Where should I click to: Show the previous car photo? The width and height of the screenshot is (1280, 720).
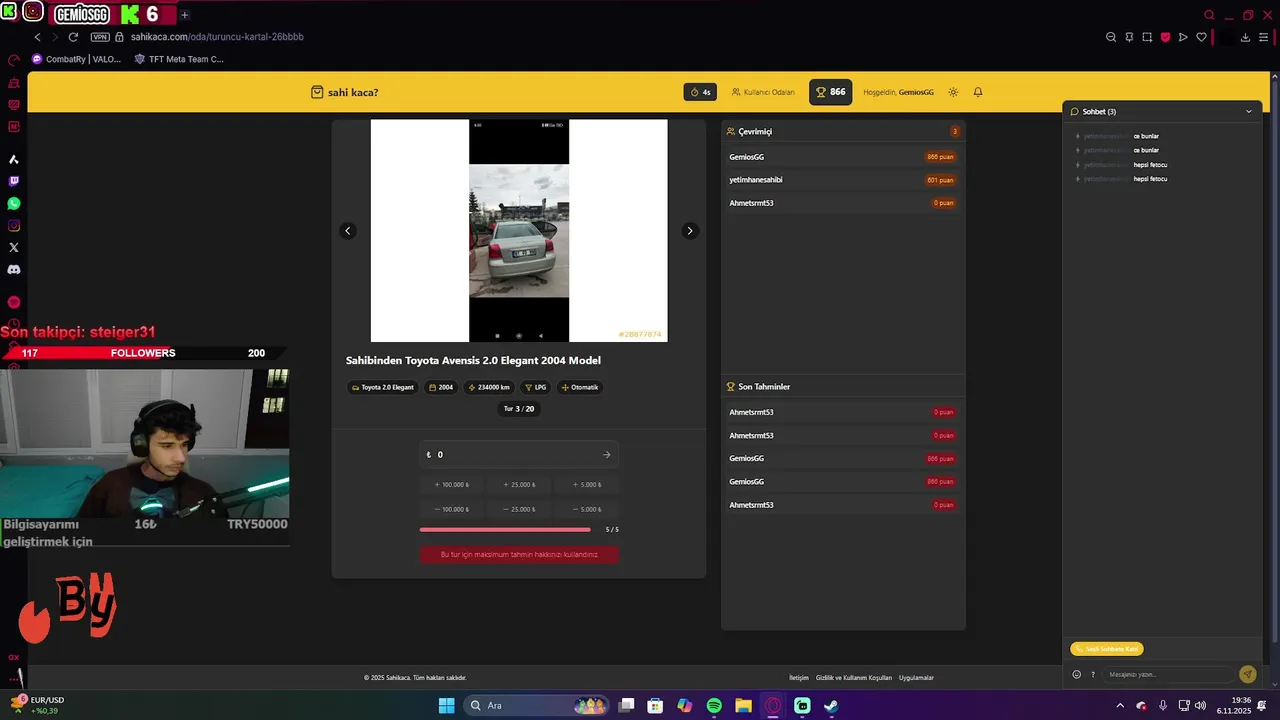[348, 231]
